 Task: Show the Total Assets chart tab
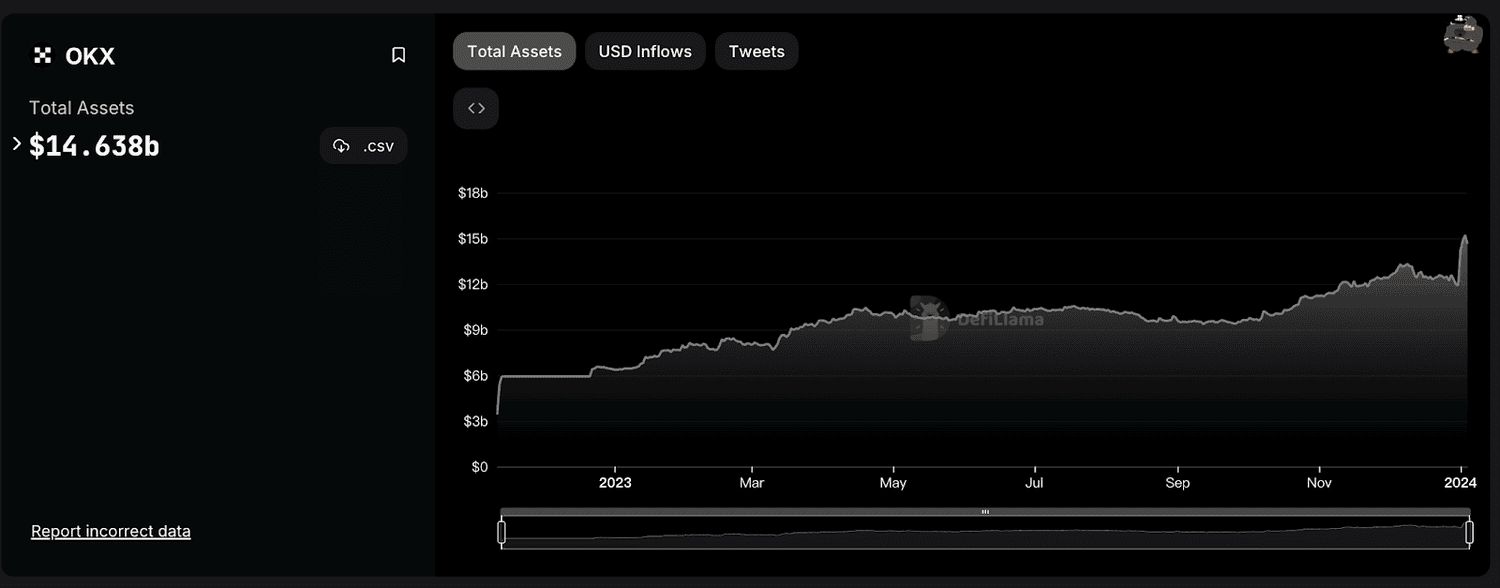[514, 51]
